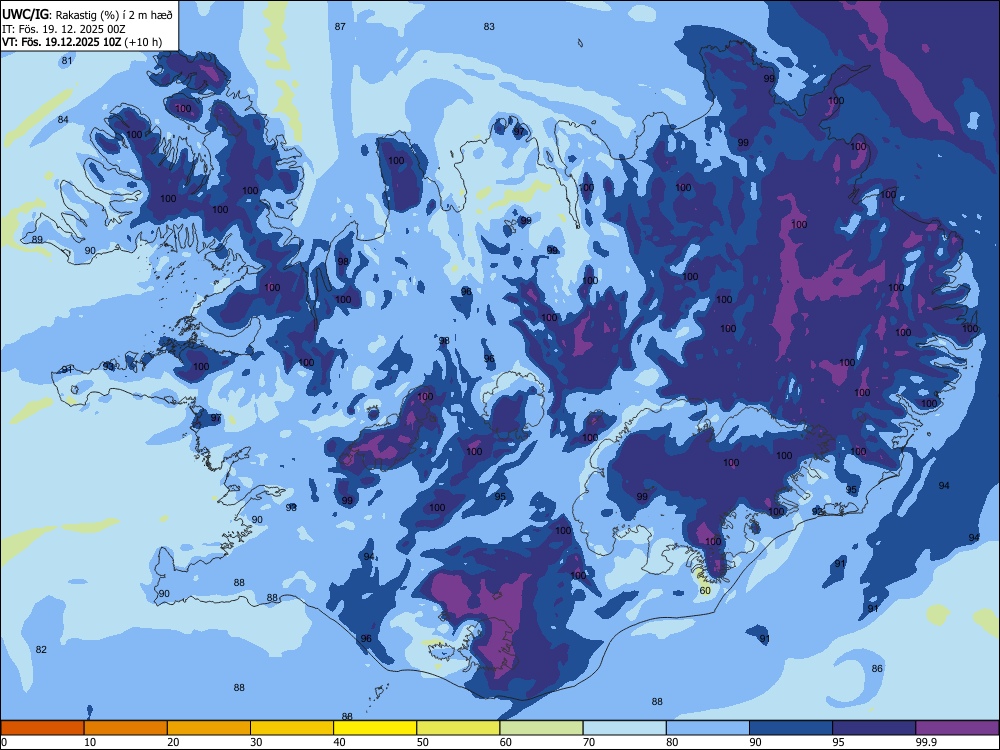Click the '84' humidity value on the map
The height and width of the screenshot is (750, 1000).
coord(63,119)
